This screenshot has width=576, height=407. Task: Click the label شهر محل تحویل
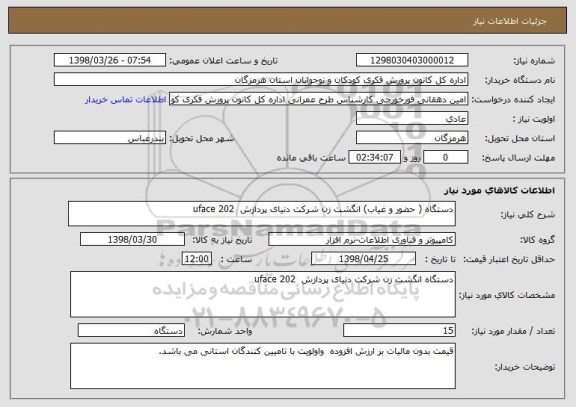202,138
